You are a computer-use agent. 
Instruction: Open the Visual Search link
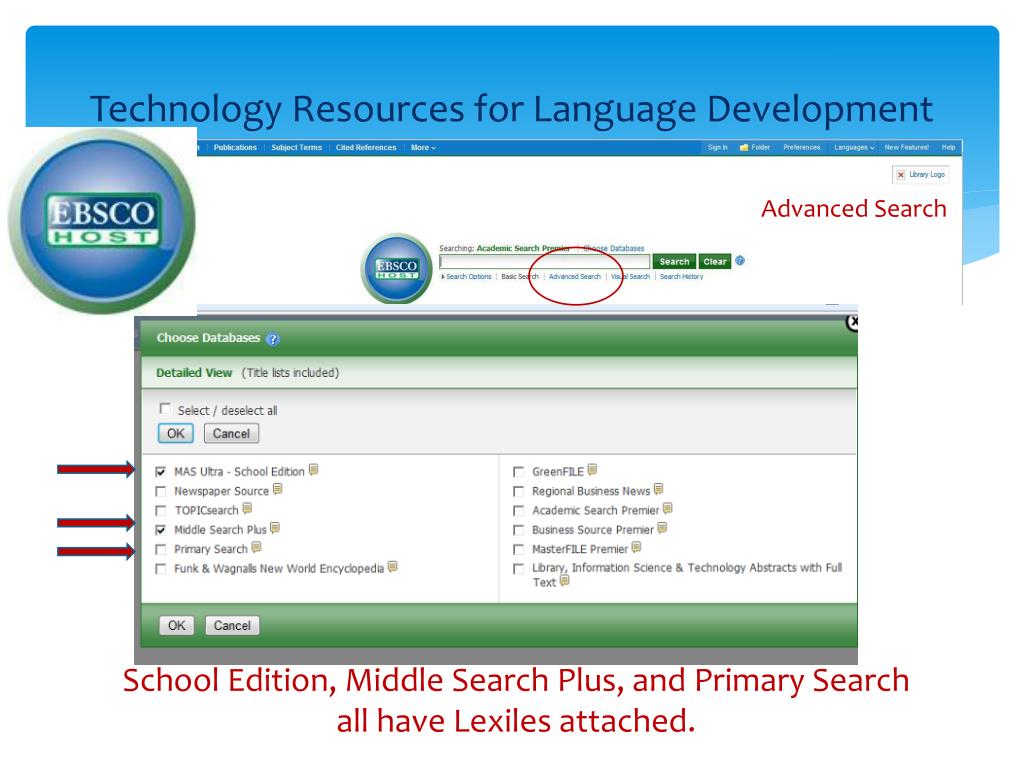click(630, 277)
